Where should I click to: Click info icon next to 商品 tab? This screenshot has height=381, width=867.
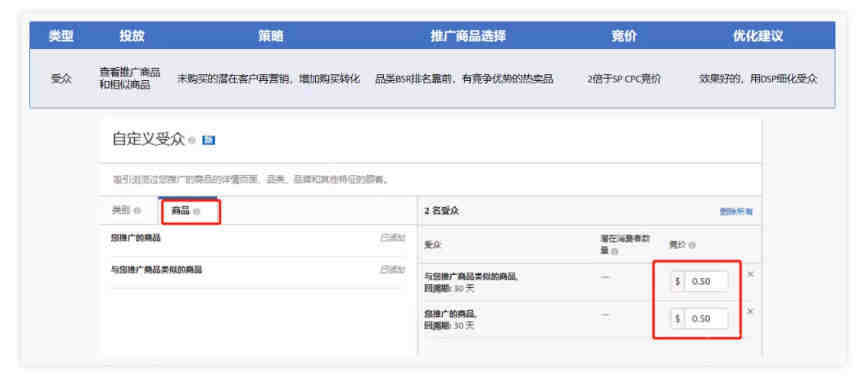[x=196, y=211]
